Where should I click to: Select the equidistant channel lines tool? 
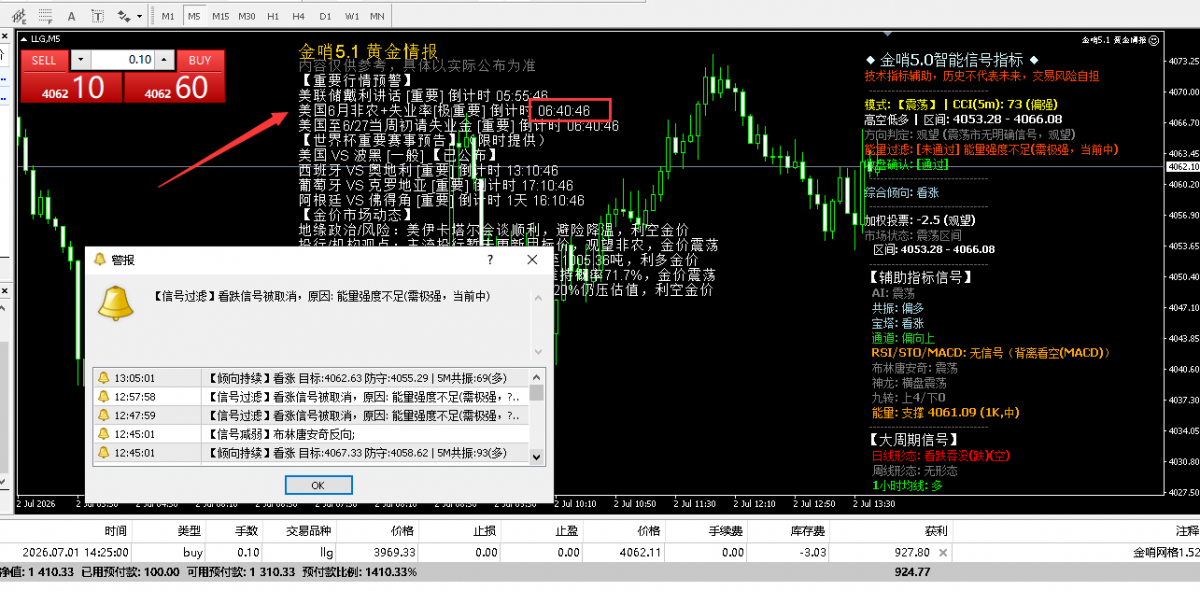(19, 16)
